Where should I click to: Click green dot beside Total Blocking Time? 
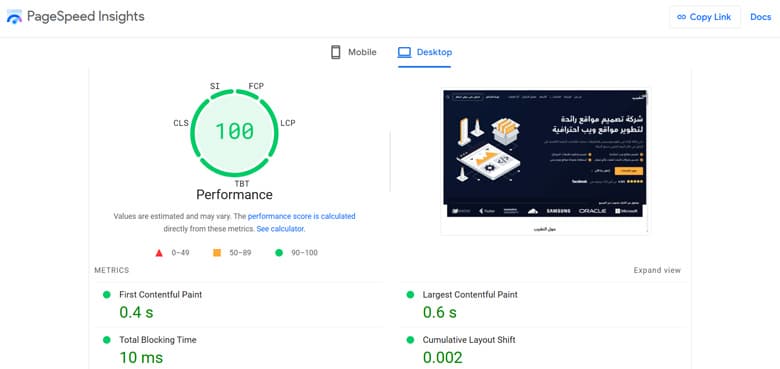coord(106,340)
